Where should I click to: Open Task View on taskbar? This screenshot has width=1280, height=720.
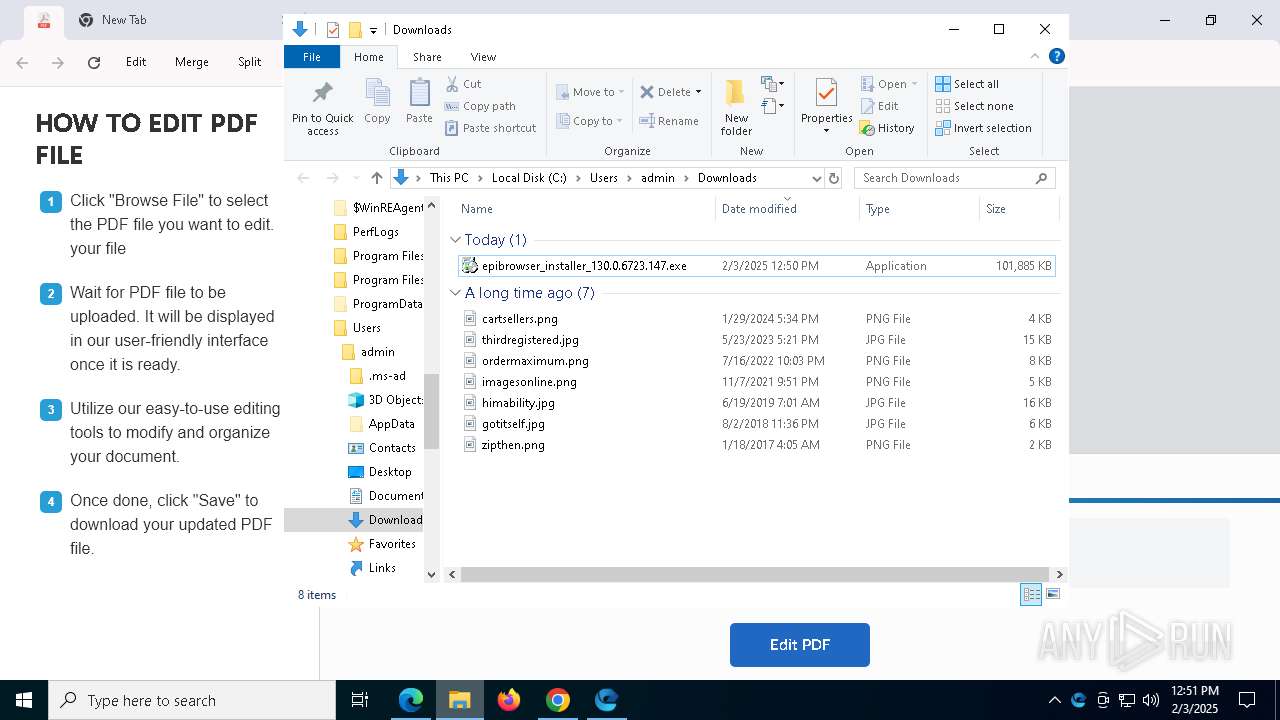pyautogui.click(x=360, y=700)
